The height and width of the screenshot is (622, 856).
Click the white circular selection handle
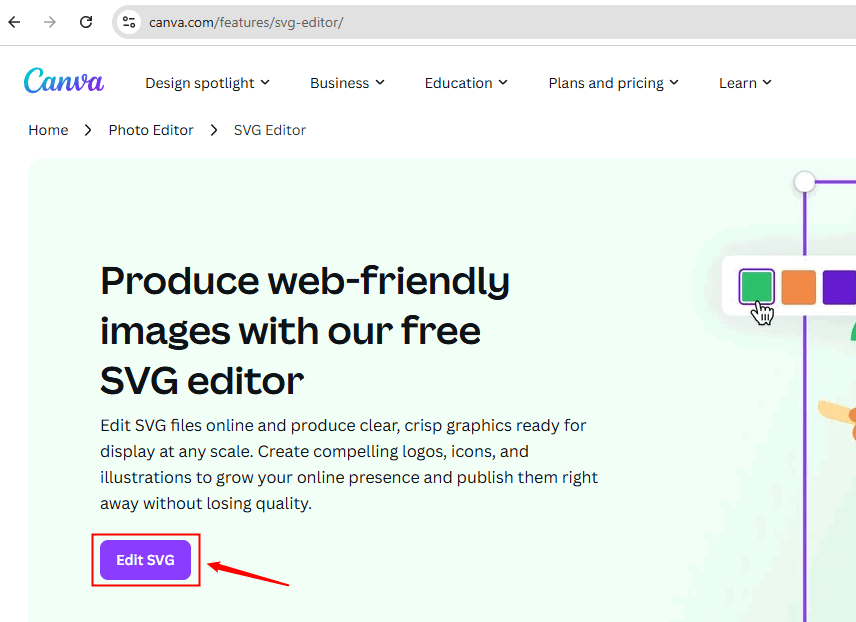pyautogui.click(x=804, y=181)
